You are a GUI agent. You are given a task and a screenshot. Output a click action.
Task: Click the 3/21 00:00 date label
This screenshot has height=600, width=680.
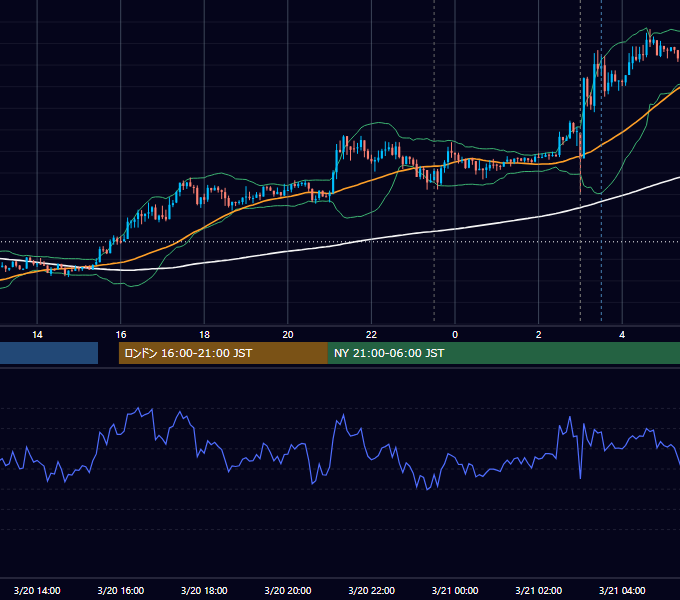[455, 590]
